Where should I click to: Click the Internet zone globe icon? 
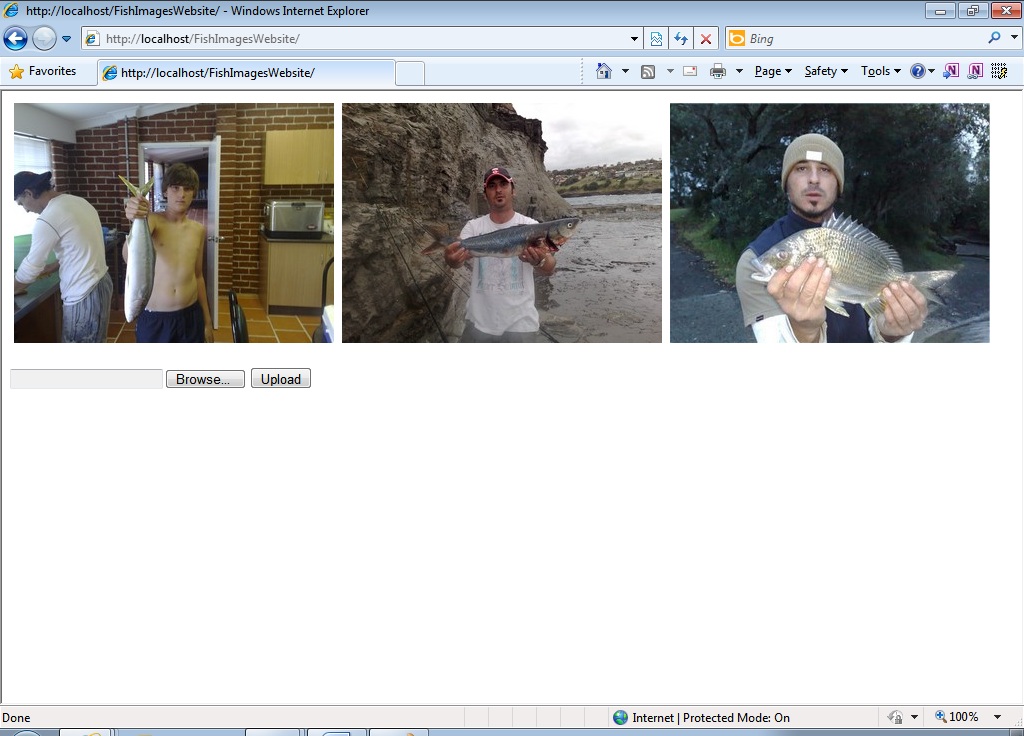pos(620,718)
